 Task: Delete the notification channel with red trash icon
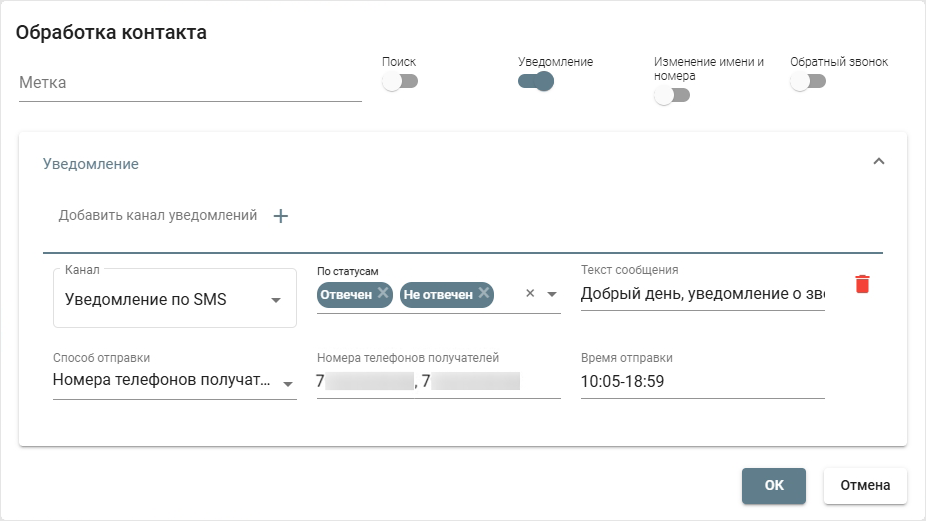coord(862,285)
